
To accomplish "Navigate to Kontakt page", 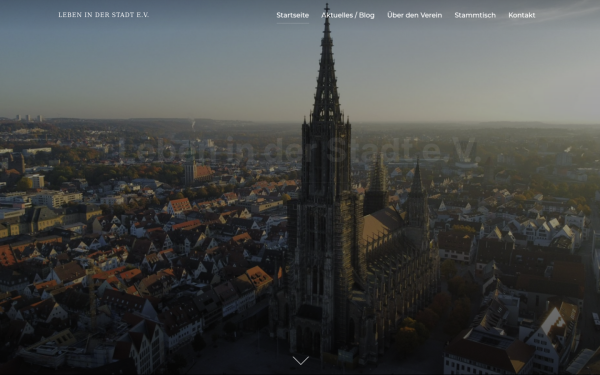I will coord(522,15).
